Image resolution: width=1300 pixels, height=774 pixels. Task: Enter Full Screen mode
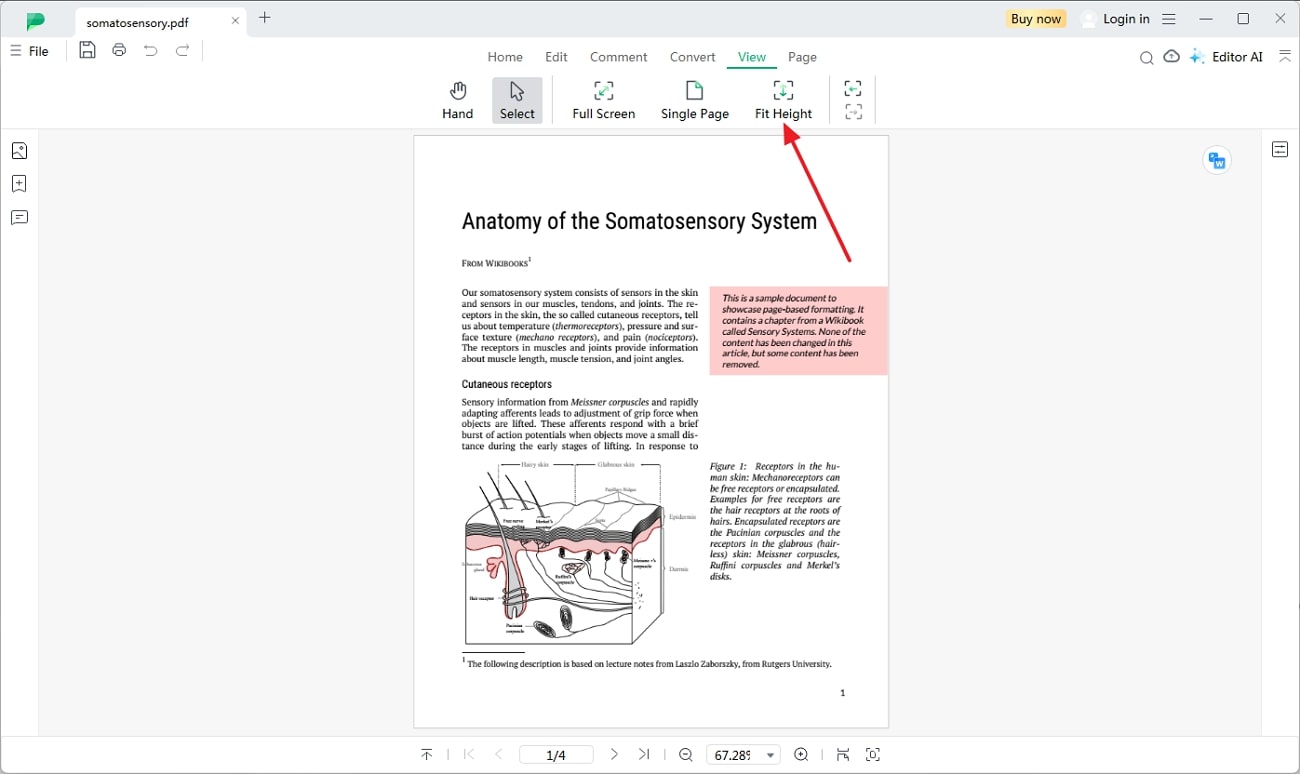tap(603, 100)
